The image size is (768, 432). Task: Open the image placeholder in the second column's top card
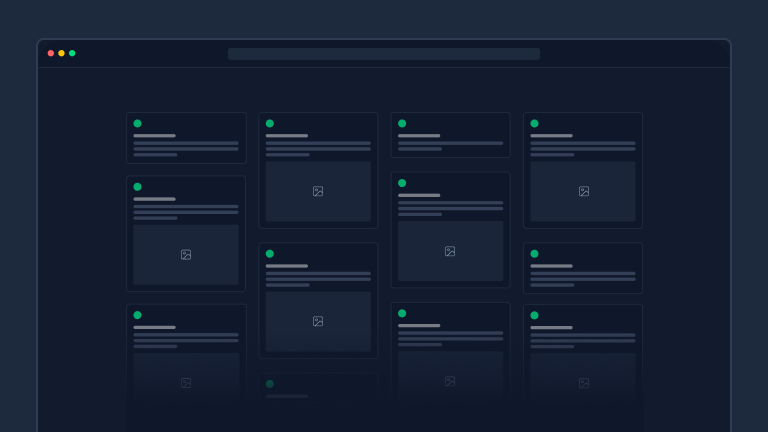click(318, 191)
